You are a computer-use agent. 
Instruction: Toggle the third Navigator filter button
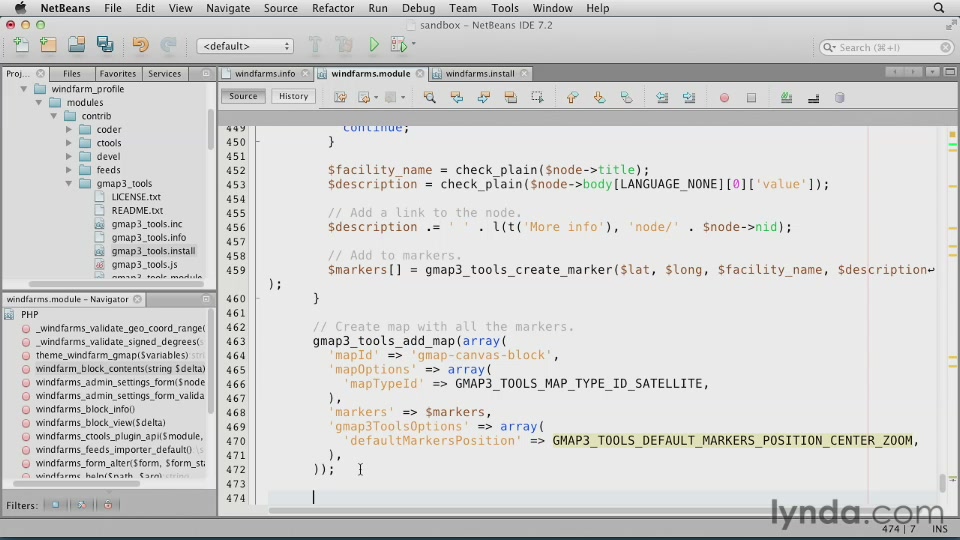[108, 505]
